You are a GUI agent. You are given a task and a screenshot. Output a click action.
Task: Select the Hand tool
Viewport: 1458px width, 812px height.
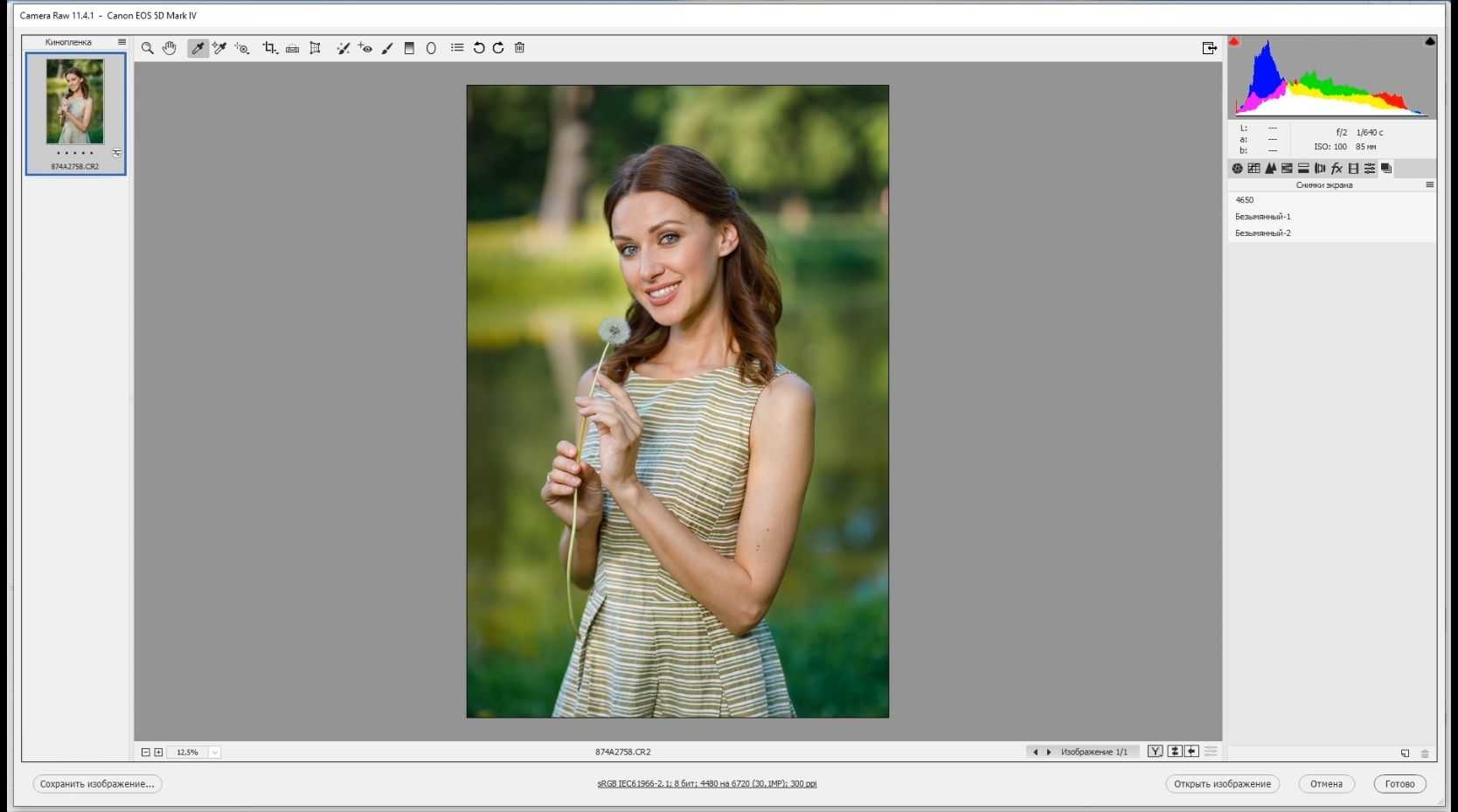coord(170,48)
